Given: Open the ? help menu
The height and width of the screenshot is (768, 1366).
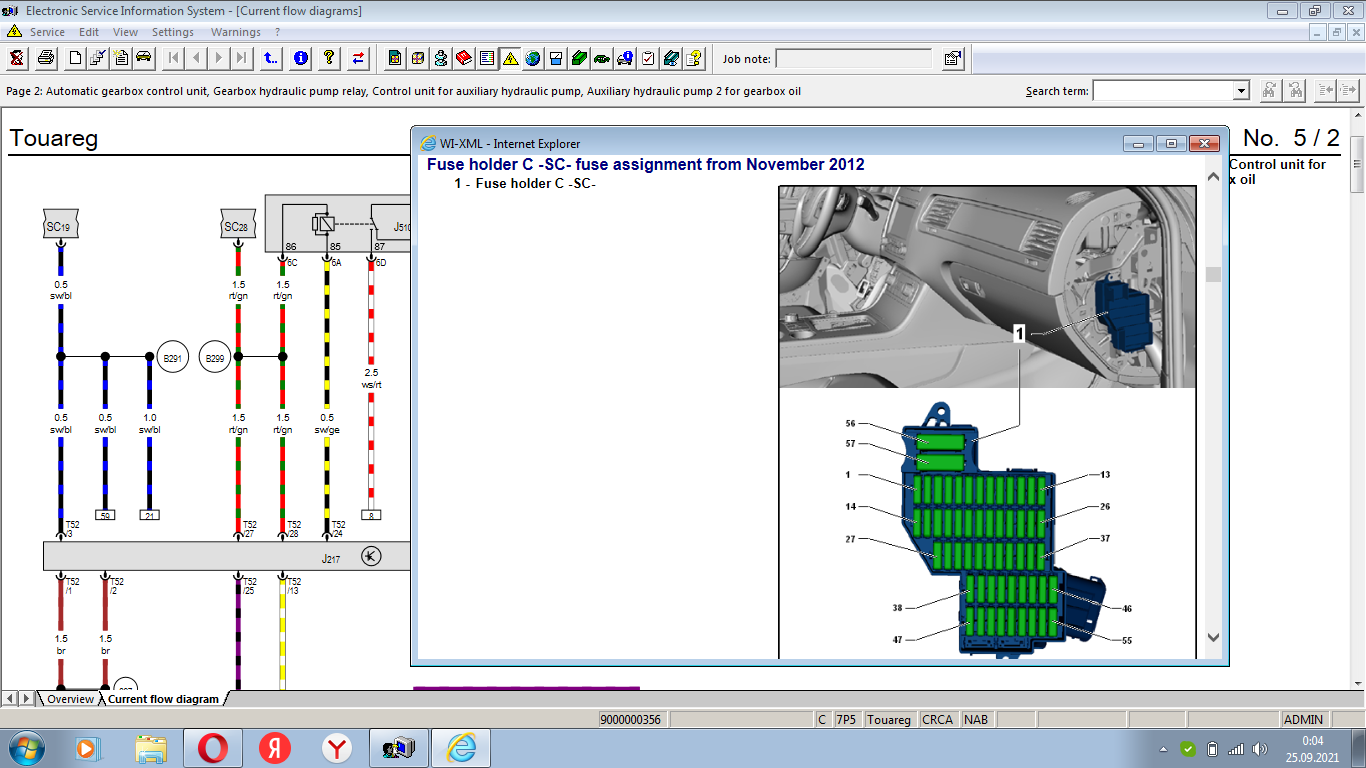Looking at the screenshot, I should [x=277, y=32].
